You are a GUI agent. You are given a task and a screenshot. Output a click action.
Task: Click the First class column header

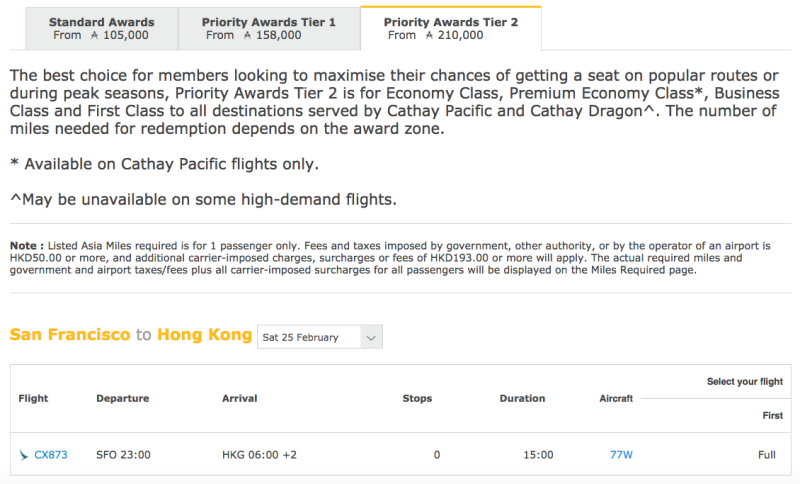[772, 416]
